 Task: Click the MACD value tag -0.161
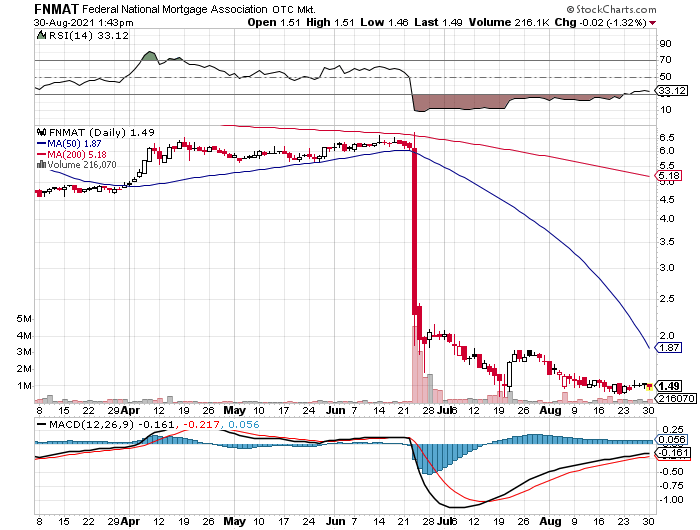coord(672,453)
